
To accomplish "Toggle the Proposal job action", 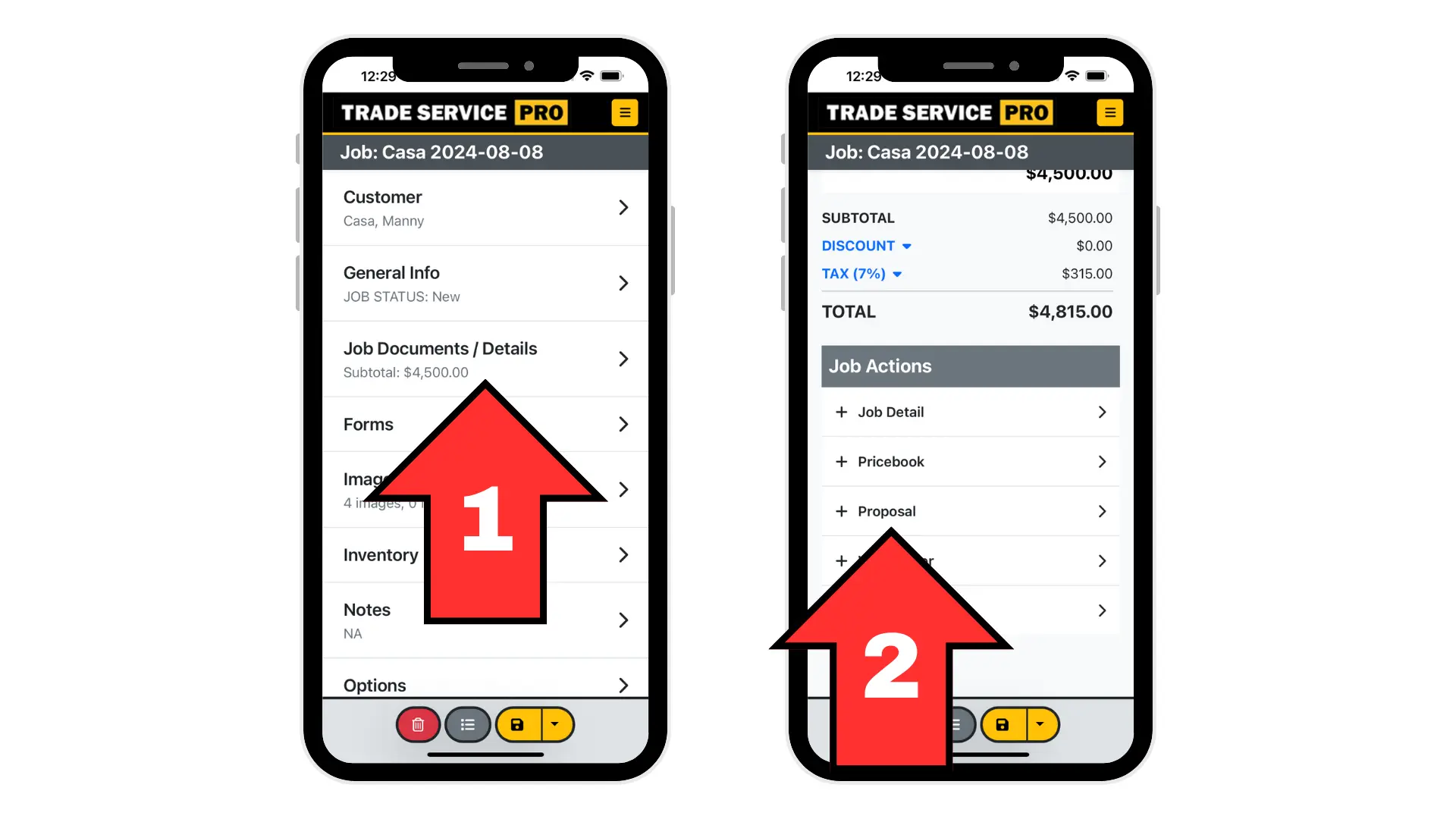I will [971, 511].
